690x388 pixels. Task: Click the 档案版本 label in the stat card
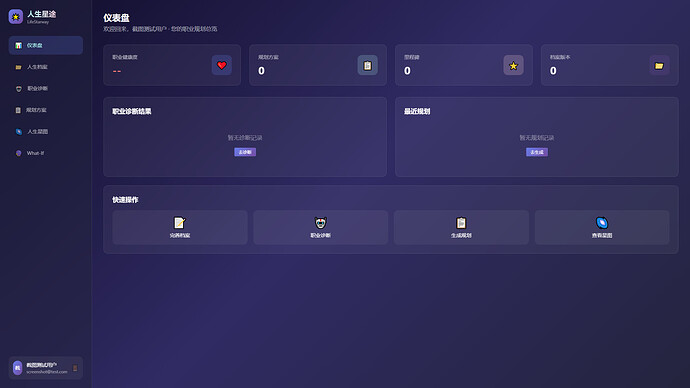pos(560,57)
